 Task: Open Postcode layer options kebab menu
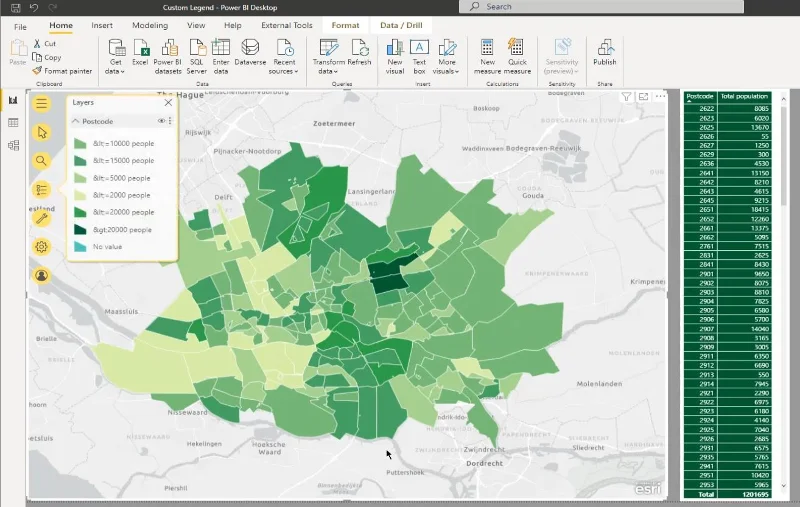pos(170,121)
